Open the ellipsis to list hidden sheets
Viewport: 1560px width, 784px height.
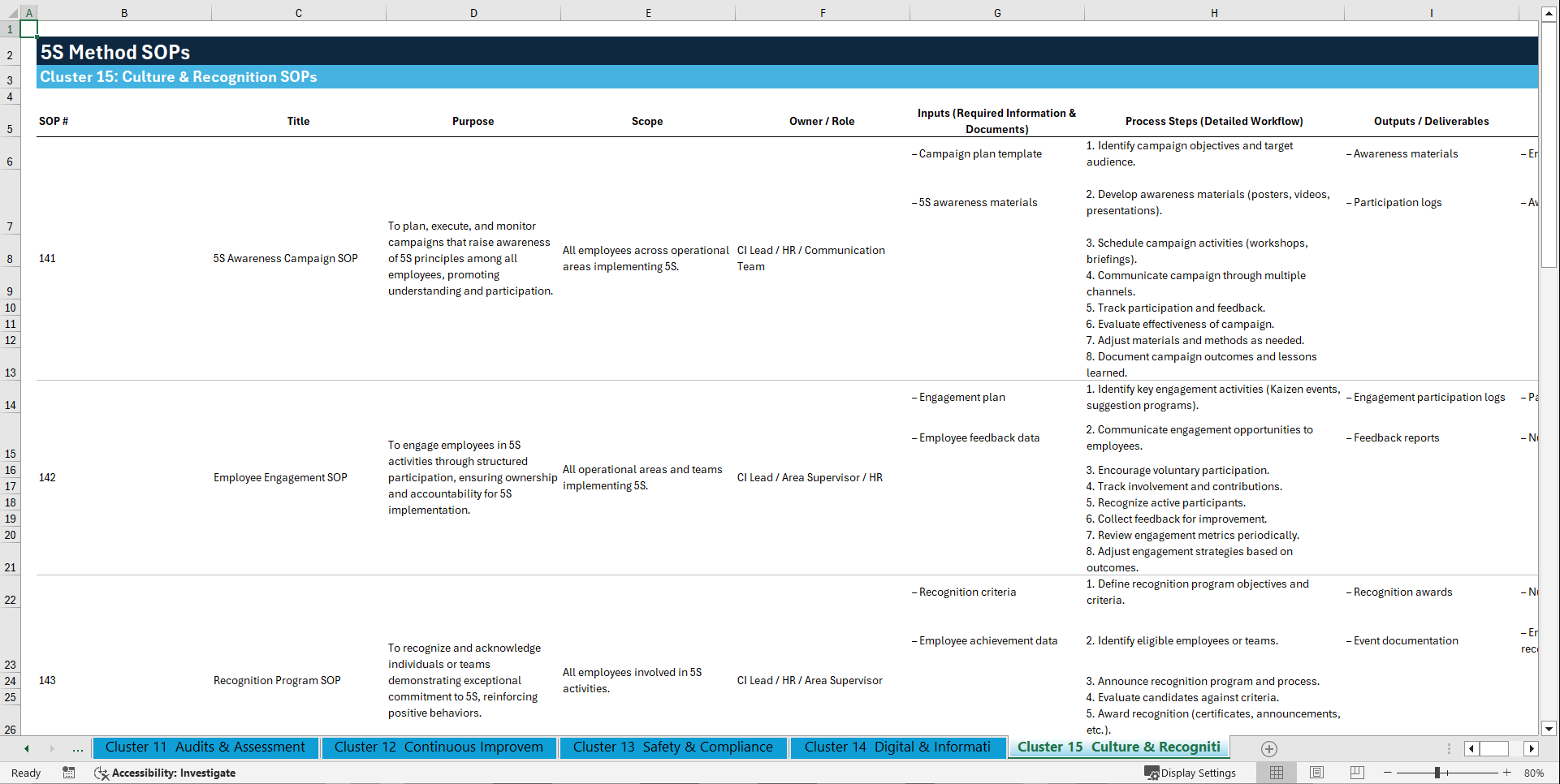pyautogui.click(x=77, y=748)
